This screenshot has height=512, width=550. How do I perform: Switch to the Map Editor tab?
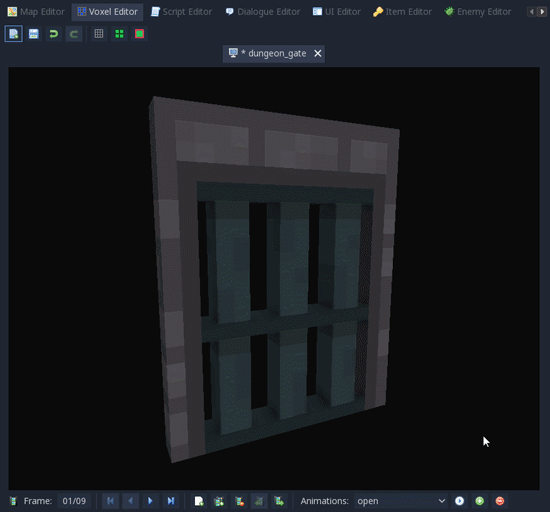click(x=36, y=12)
